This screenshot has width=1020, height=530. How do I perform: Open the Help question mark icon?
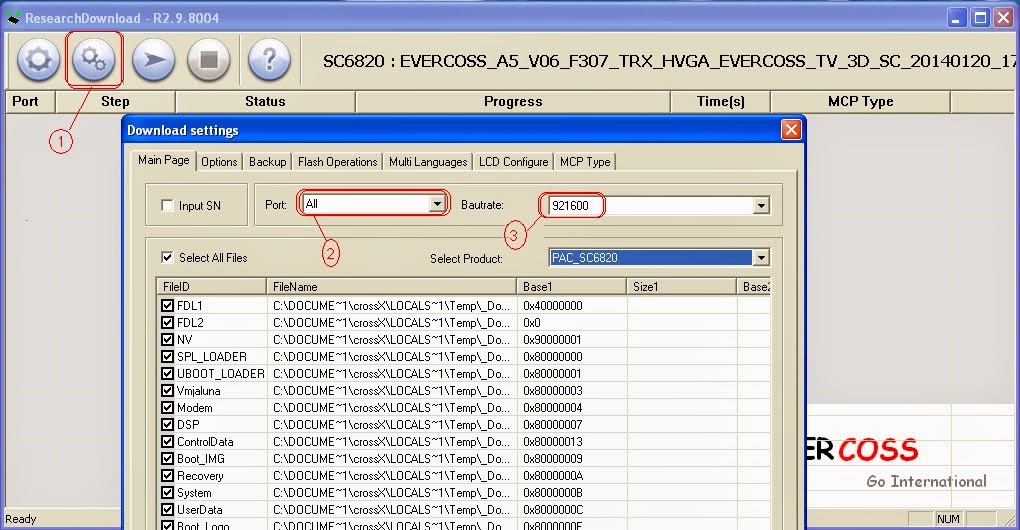(269, 60)
